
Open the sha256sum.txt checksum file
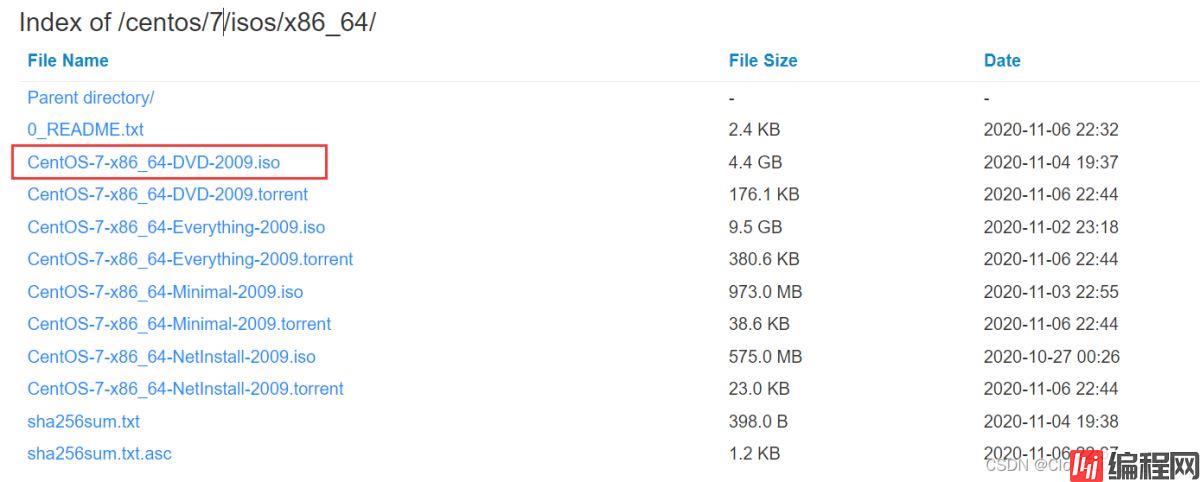pyautogui.click(x=83, y=421)
